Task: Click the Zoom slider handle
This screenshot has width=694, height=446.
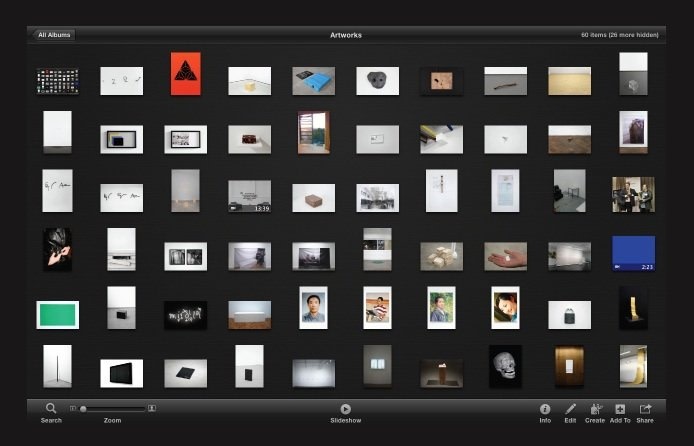Action: [x=83, y=409]
